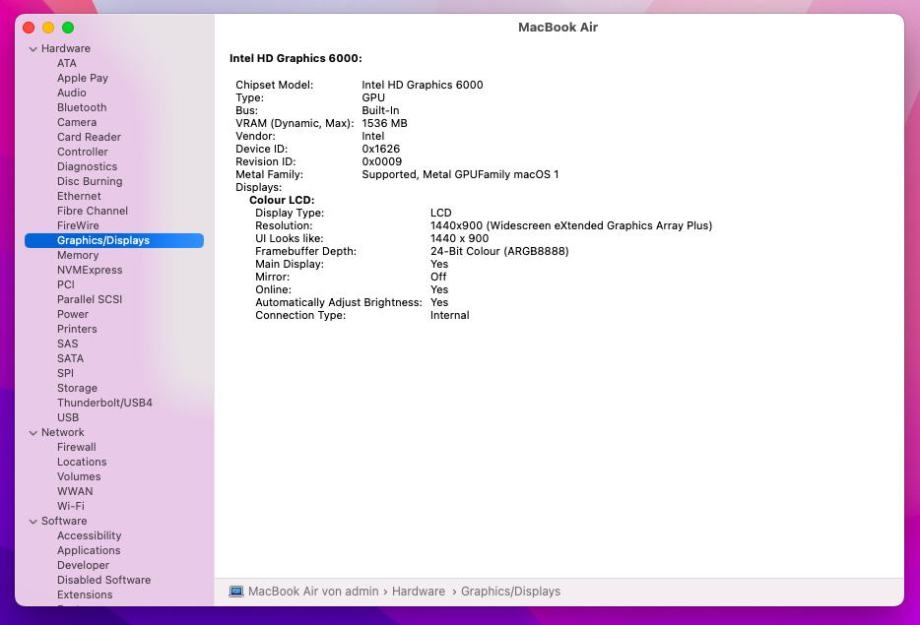This screenshot has width=920, height=625.
Task: Select Extensions under Software
Action: pos(84,594)
